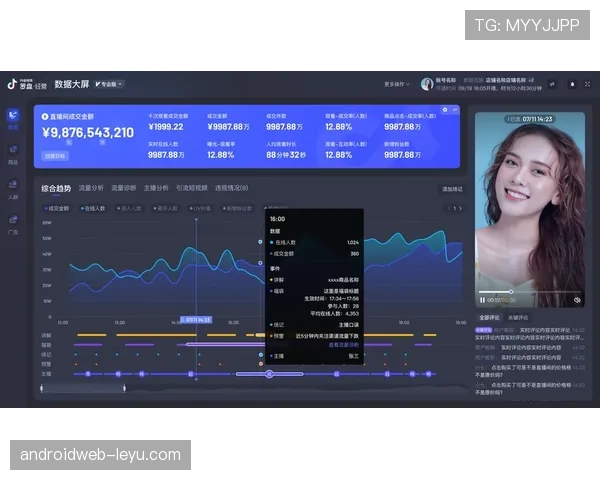Open the settings gear on blue metrics card

445,110
